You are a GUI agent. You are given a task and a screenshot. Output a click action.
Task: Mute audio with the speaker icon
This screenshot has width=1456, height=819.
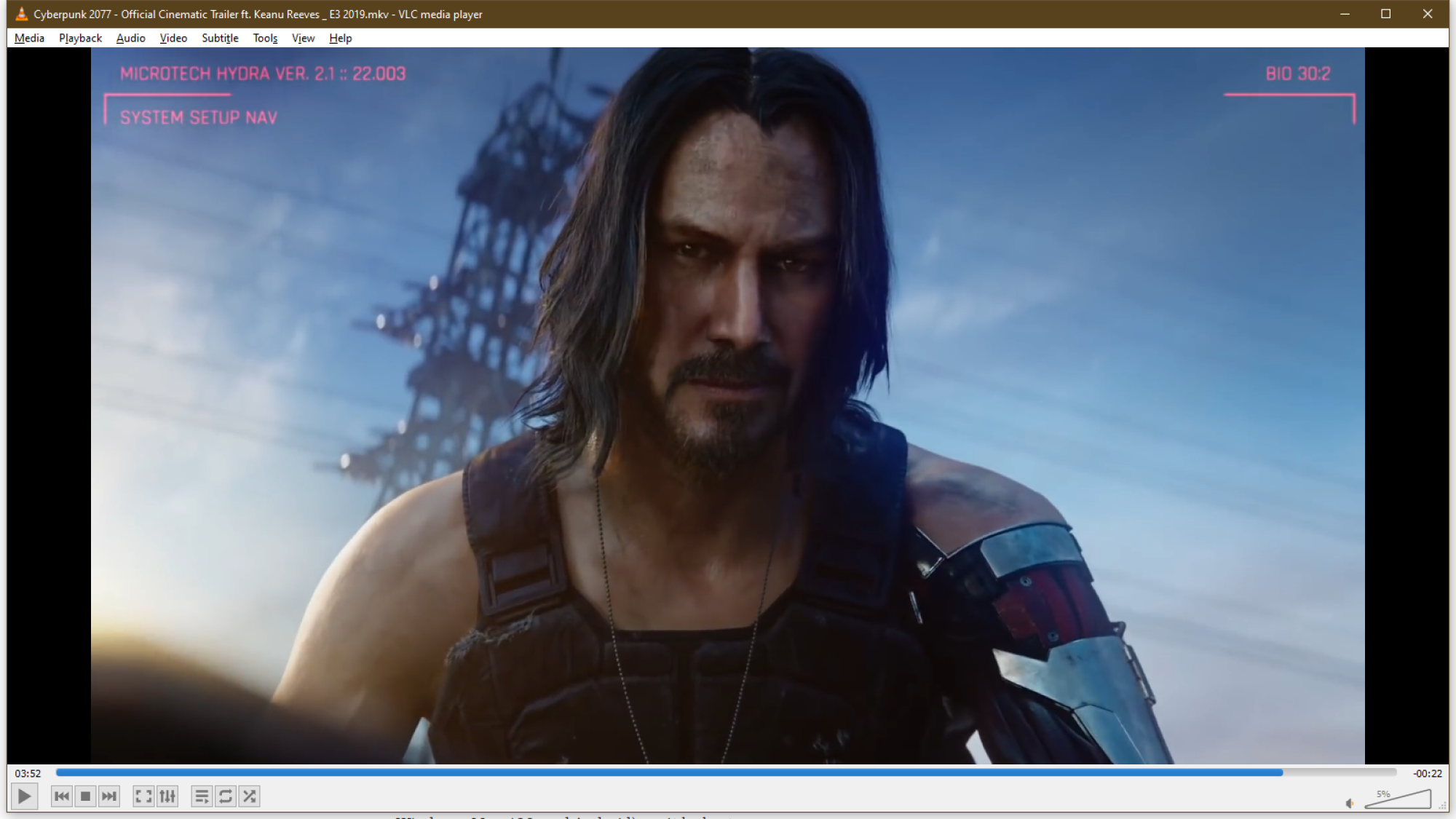(x=1350, y=803)
